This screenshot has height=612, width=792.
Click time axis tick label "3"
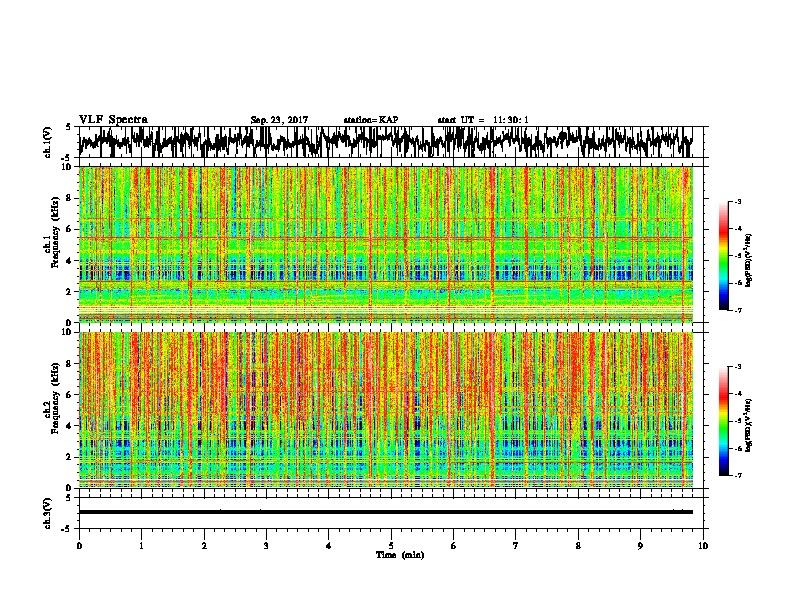point(266,546)
